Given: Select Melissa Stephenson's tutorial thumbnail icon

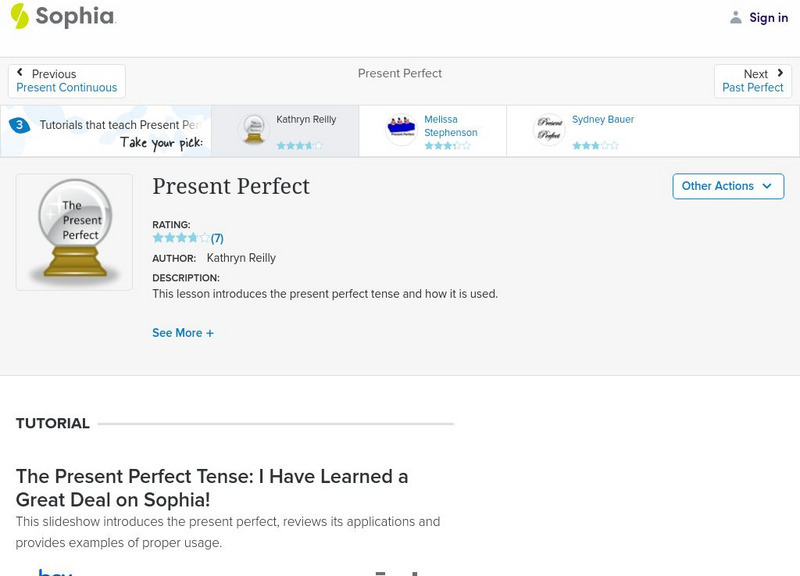Looking at the screenshot, I should pyautogui.click(x=403, y=126).
